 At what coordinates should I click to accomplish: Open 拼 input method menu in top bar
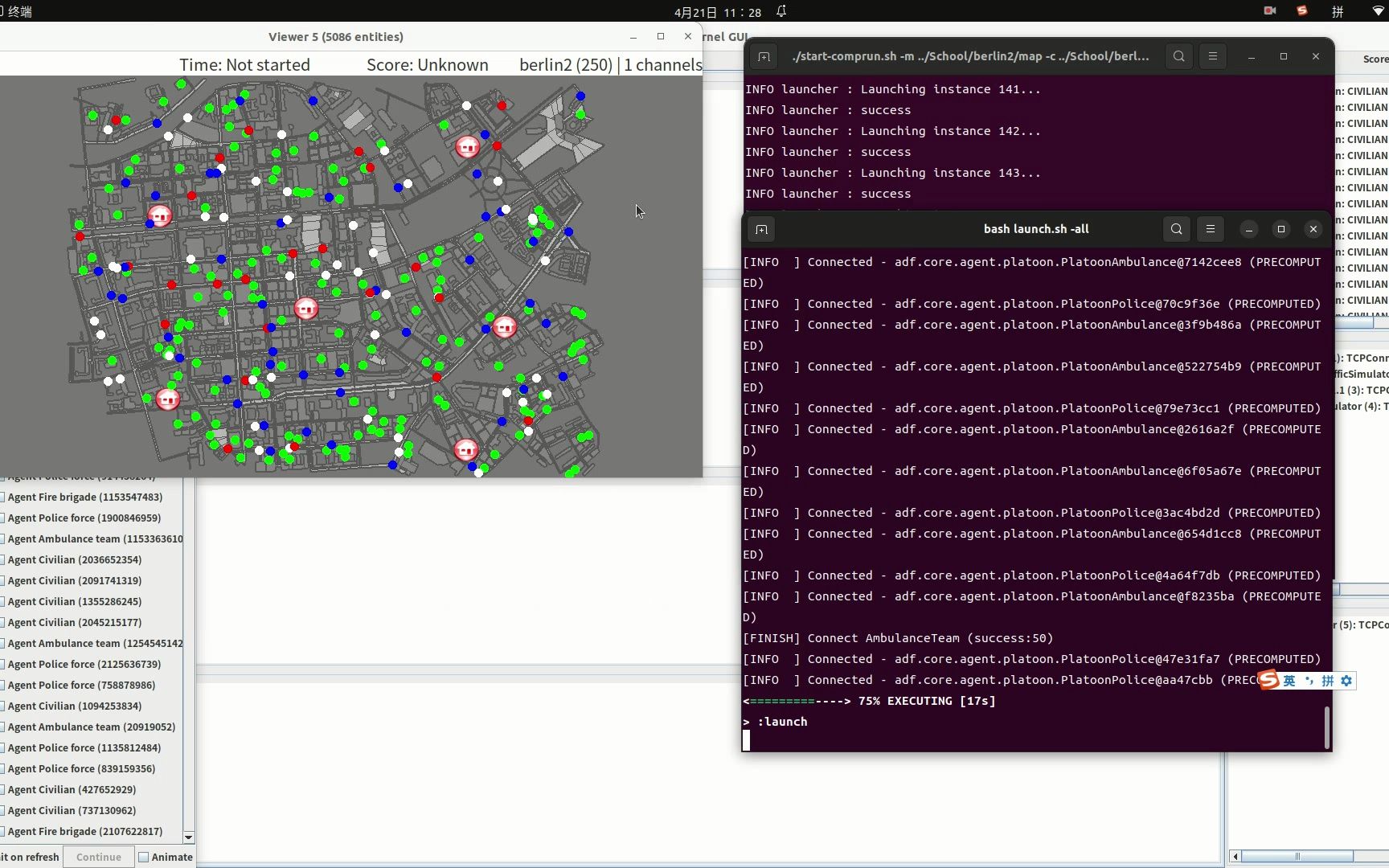coord(1338,11)
